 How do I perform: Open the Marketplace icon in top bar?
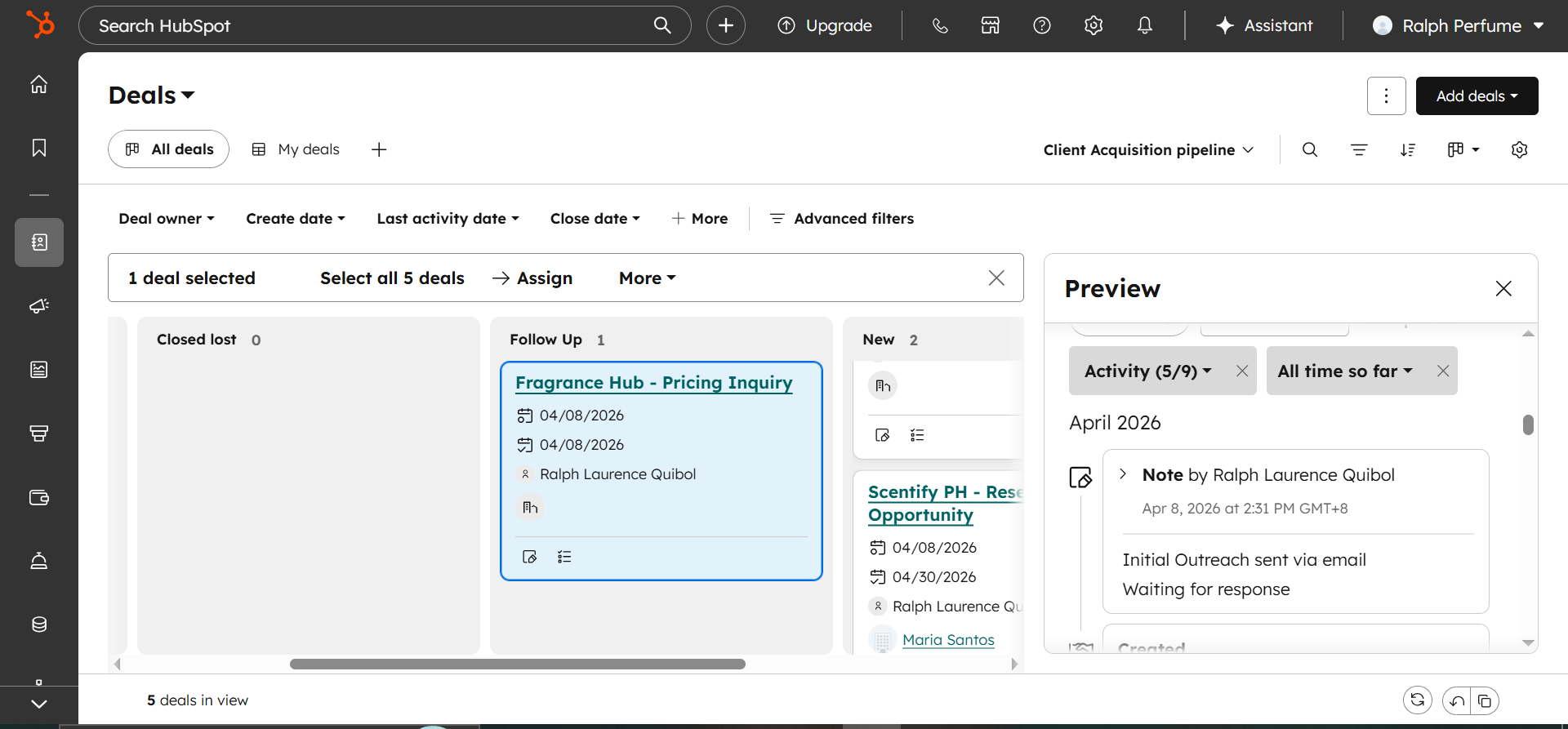991,25
